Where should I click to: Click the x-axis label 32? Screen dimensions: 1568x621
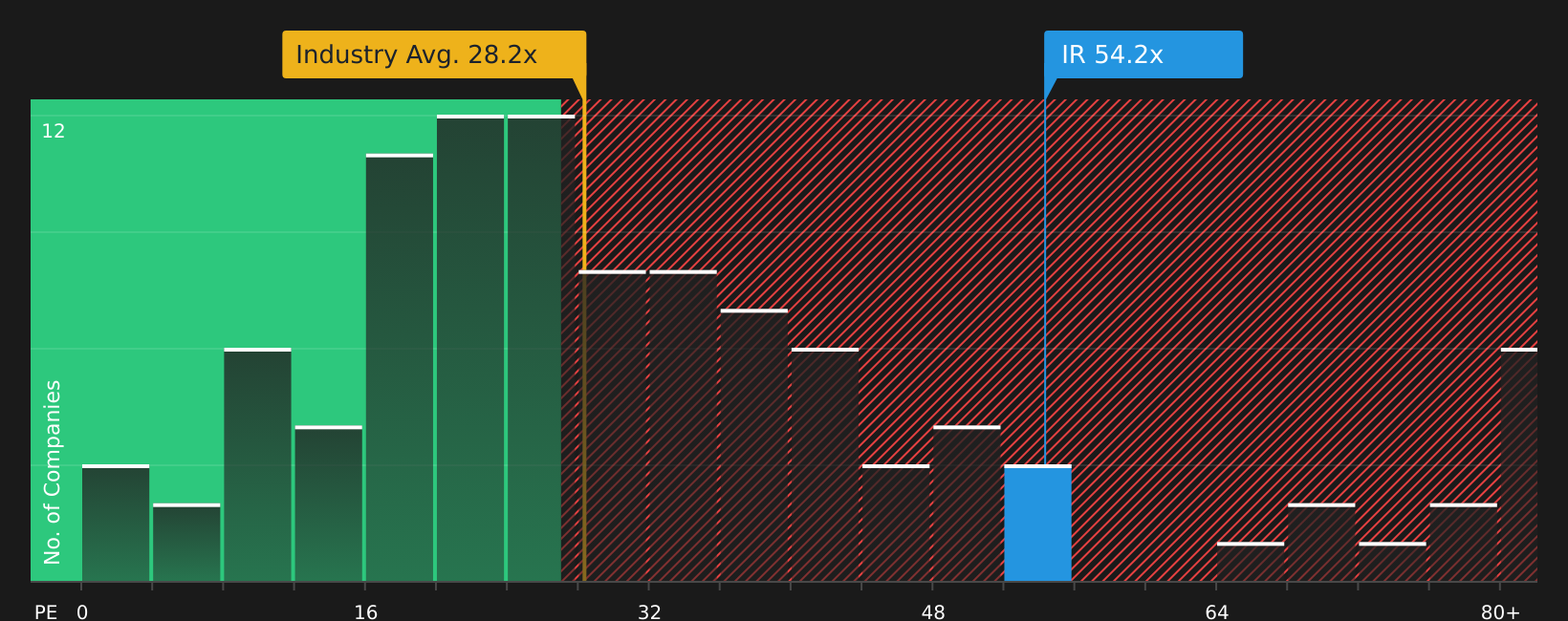click(649, 611)
